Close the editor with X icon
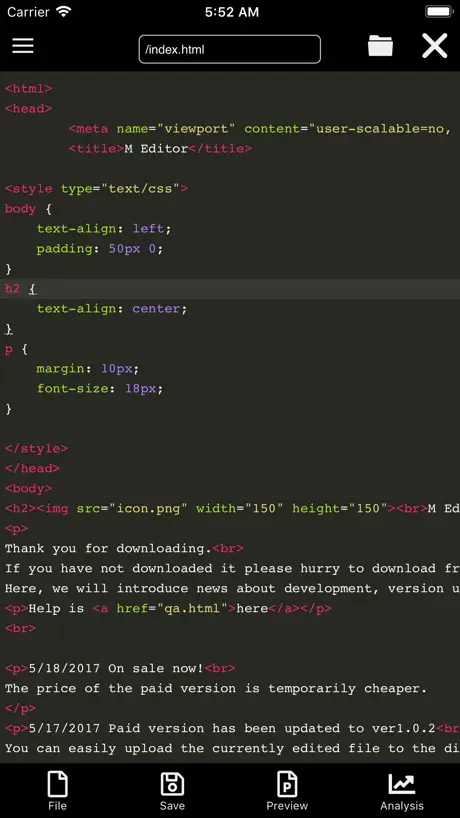The image size is (460, 818). [434, 46]
